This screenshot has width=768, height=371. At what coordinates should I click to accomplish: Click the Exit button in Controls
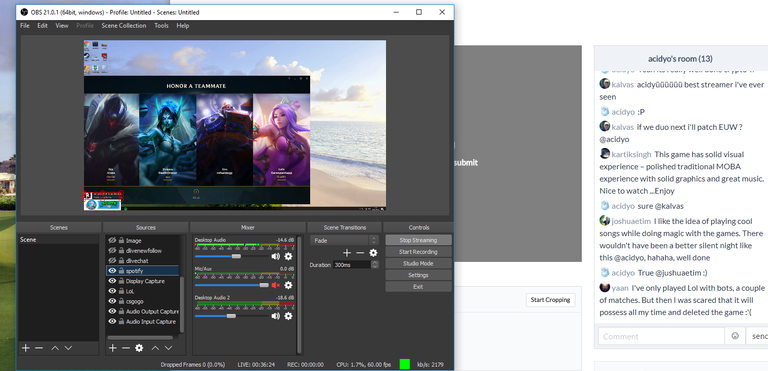tap(418, 287)
